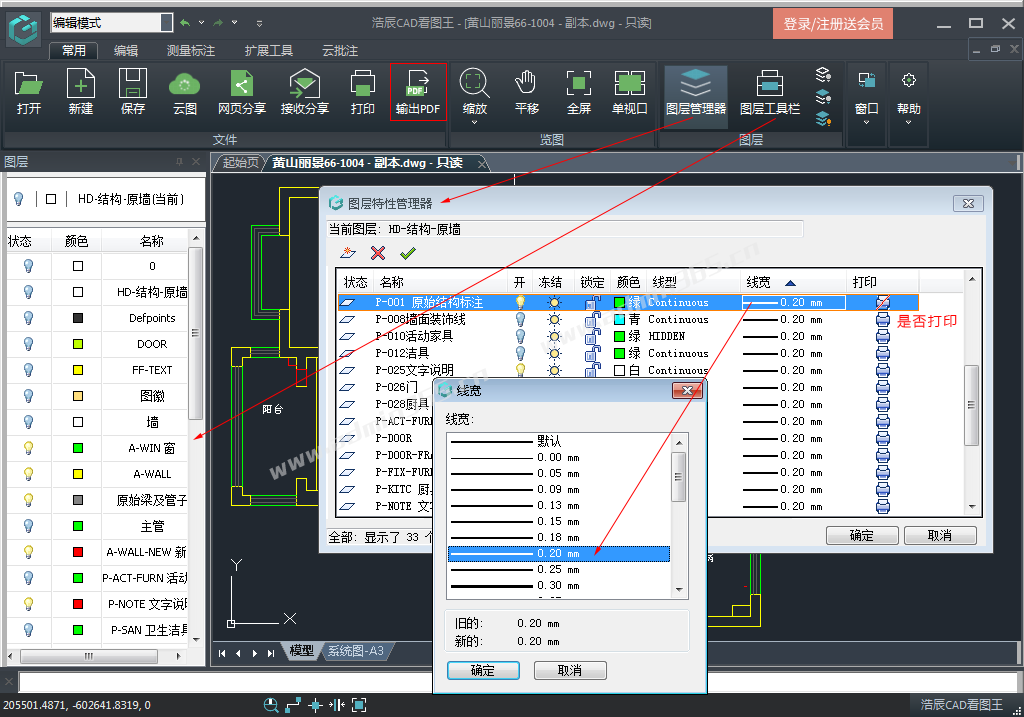Turn off bulb for P-001 layer
The image size is (1024, 717).
tap(520, 302)
